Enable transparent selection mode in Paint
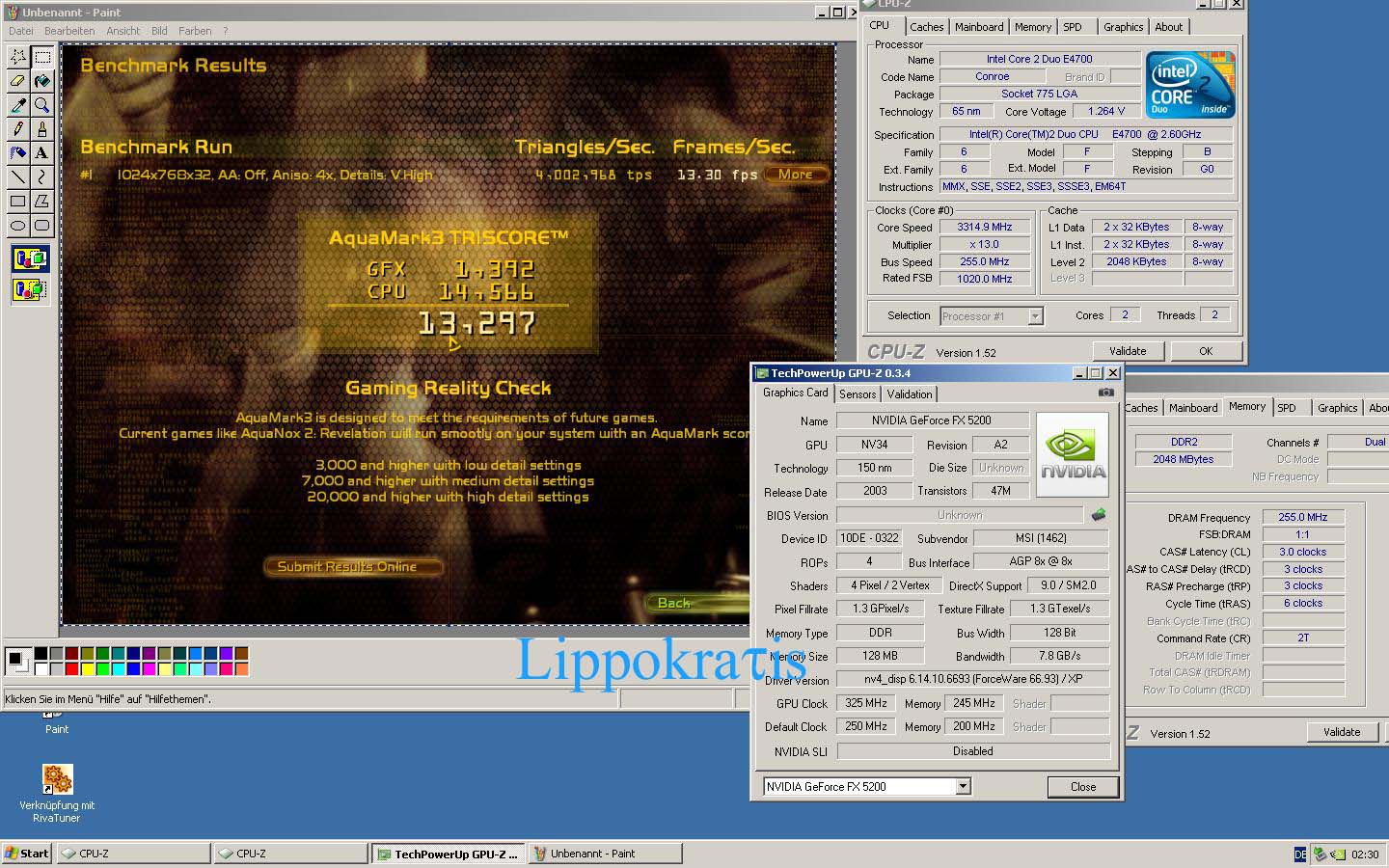1389x868 pixels. 30,288
